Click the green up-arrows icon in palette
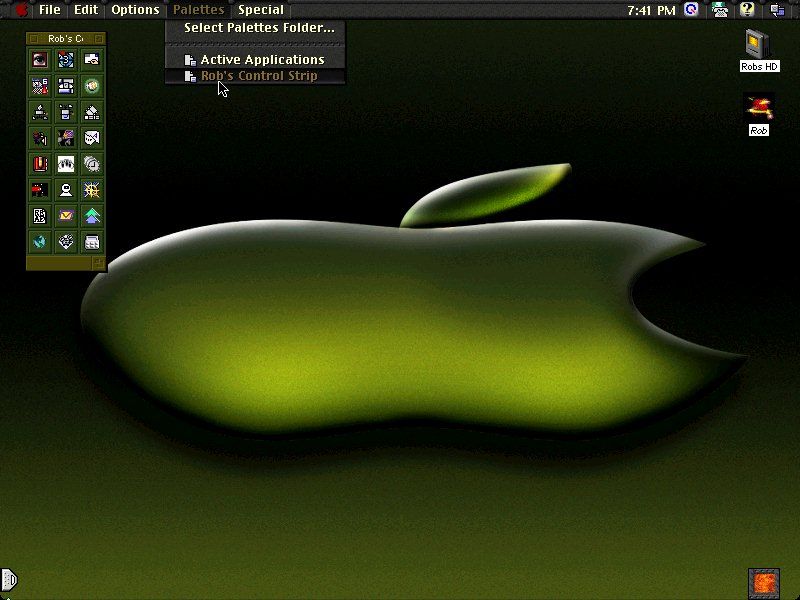Screen dimensions: 800x600 point(91,215)
